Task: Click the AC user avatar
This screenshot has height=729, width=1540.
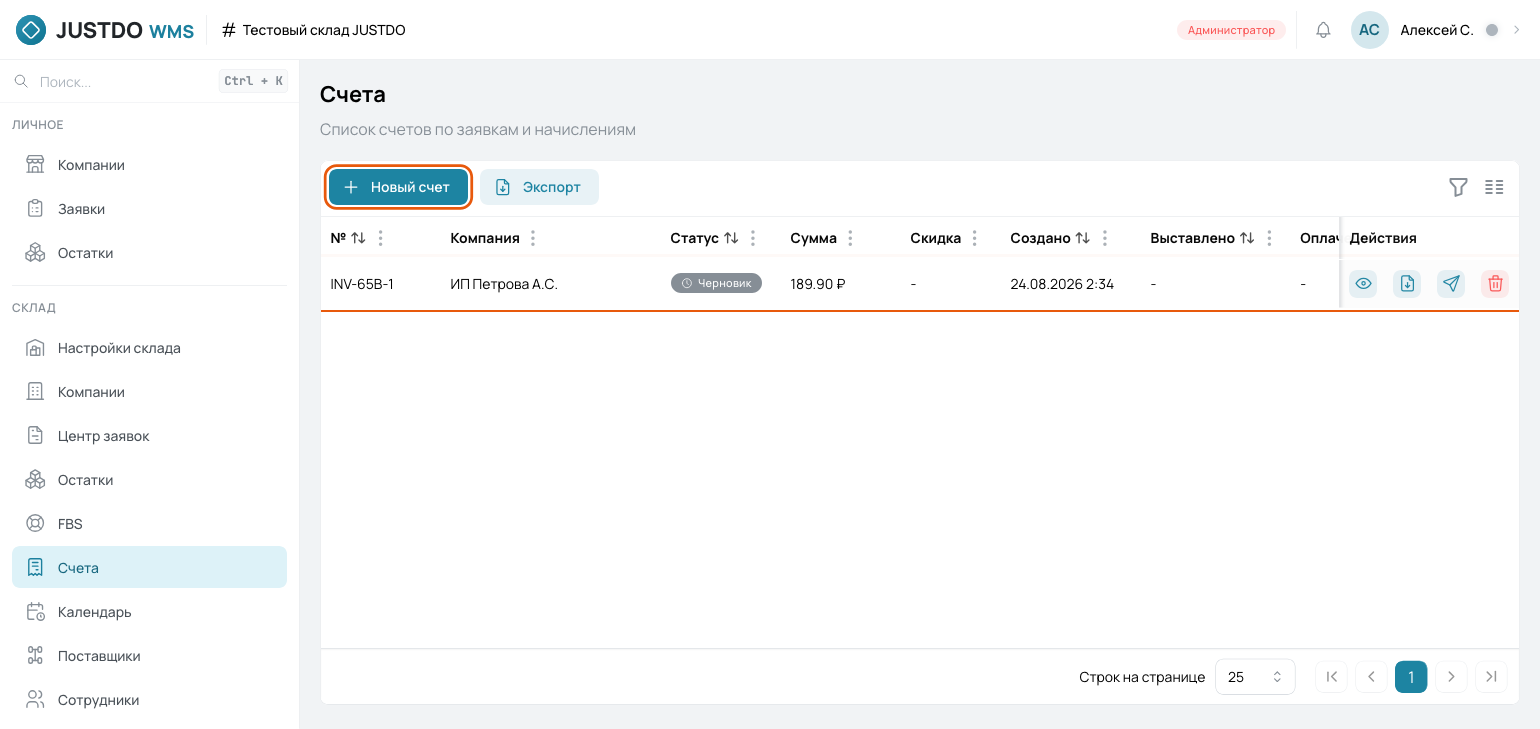Action: (x=1369, y=30)
